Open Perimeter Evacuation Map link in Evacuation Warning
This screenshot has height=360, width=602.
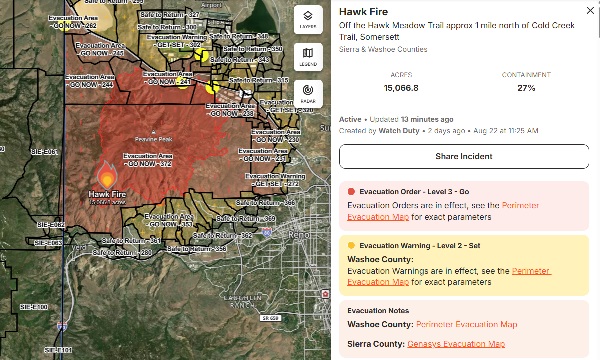[449, 276]
